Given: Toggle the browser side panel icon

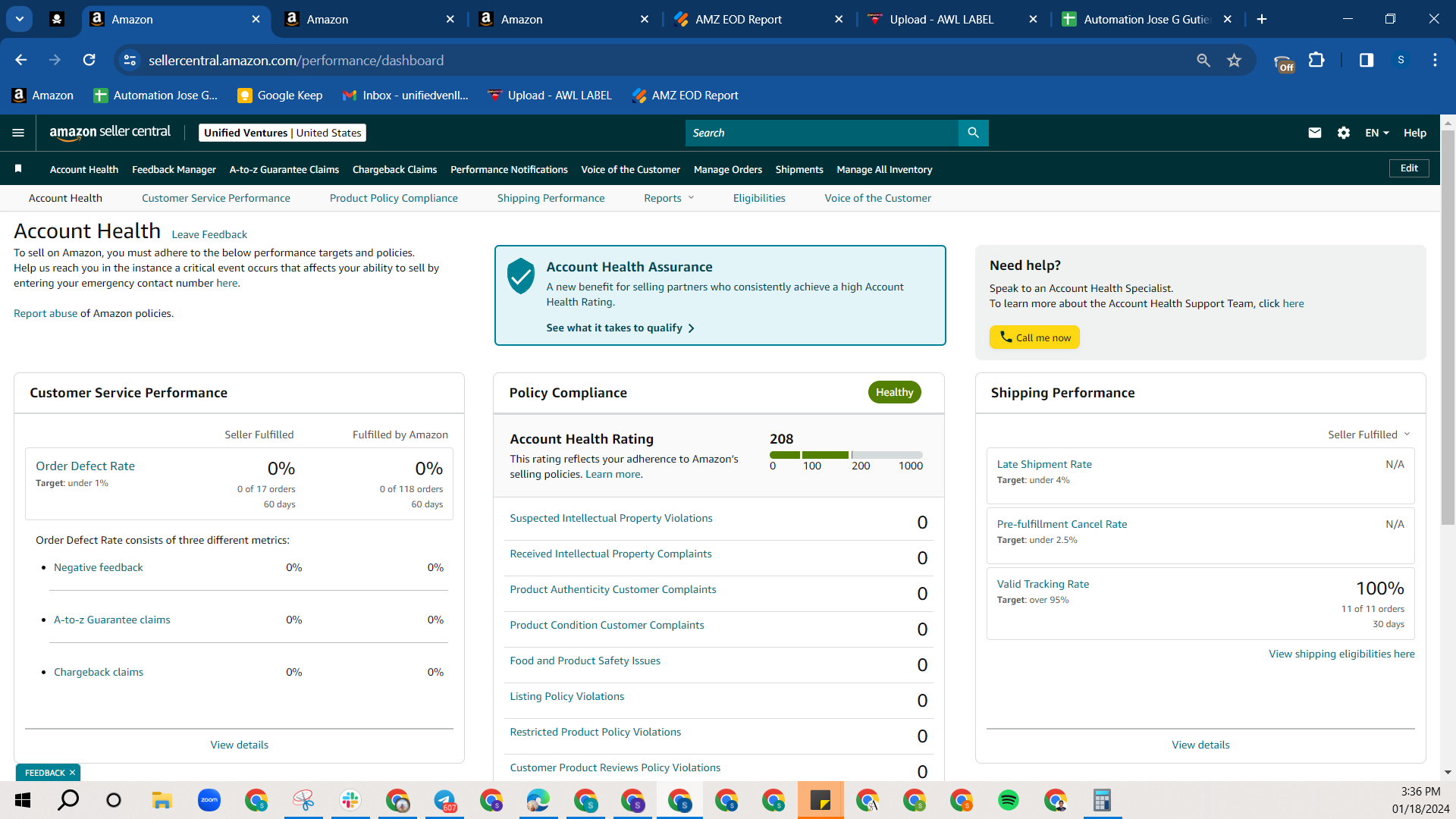Looking at the screenshot, I should (1367, 60).
